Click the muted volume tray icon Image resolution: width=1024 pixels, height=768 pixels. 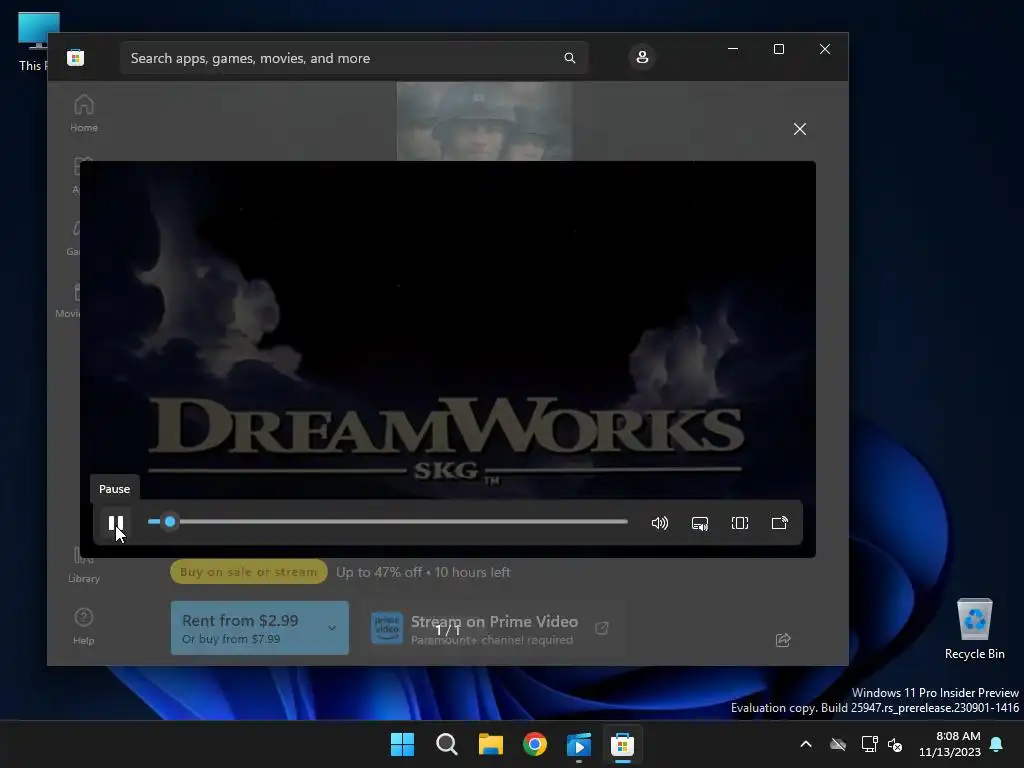coord(895,744)
